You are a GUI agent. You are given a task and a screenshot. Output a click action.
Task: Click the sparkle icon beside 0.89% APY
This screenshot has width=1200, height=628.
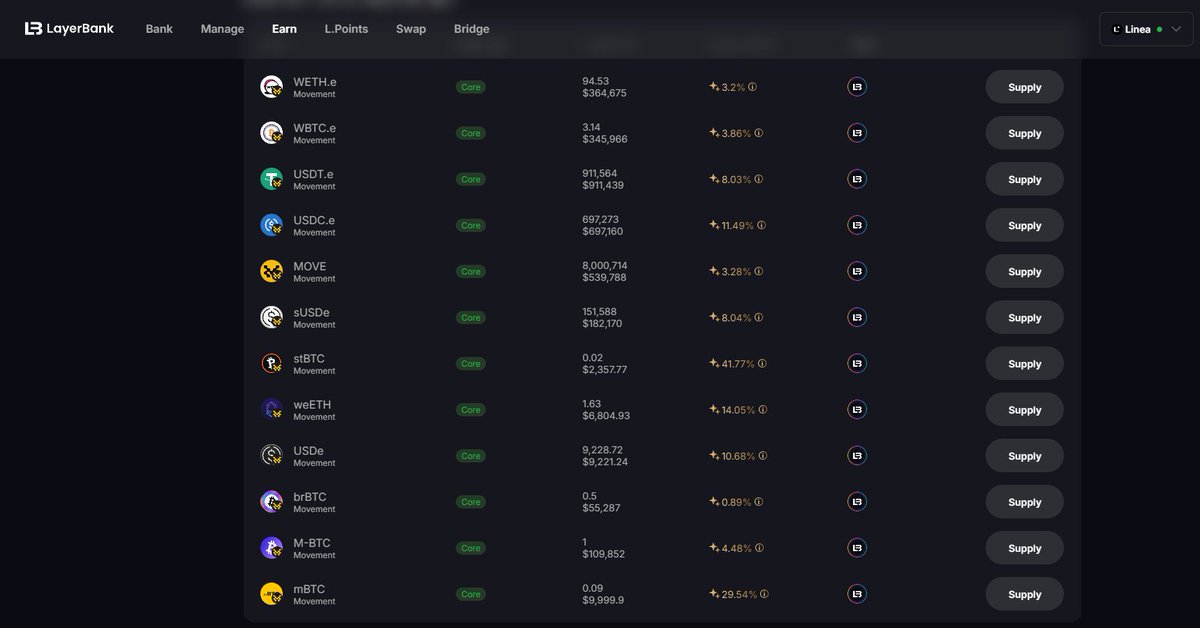(714, 501)
